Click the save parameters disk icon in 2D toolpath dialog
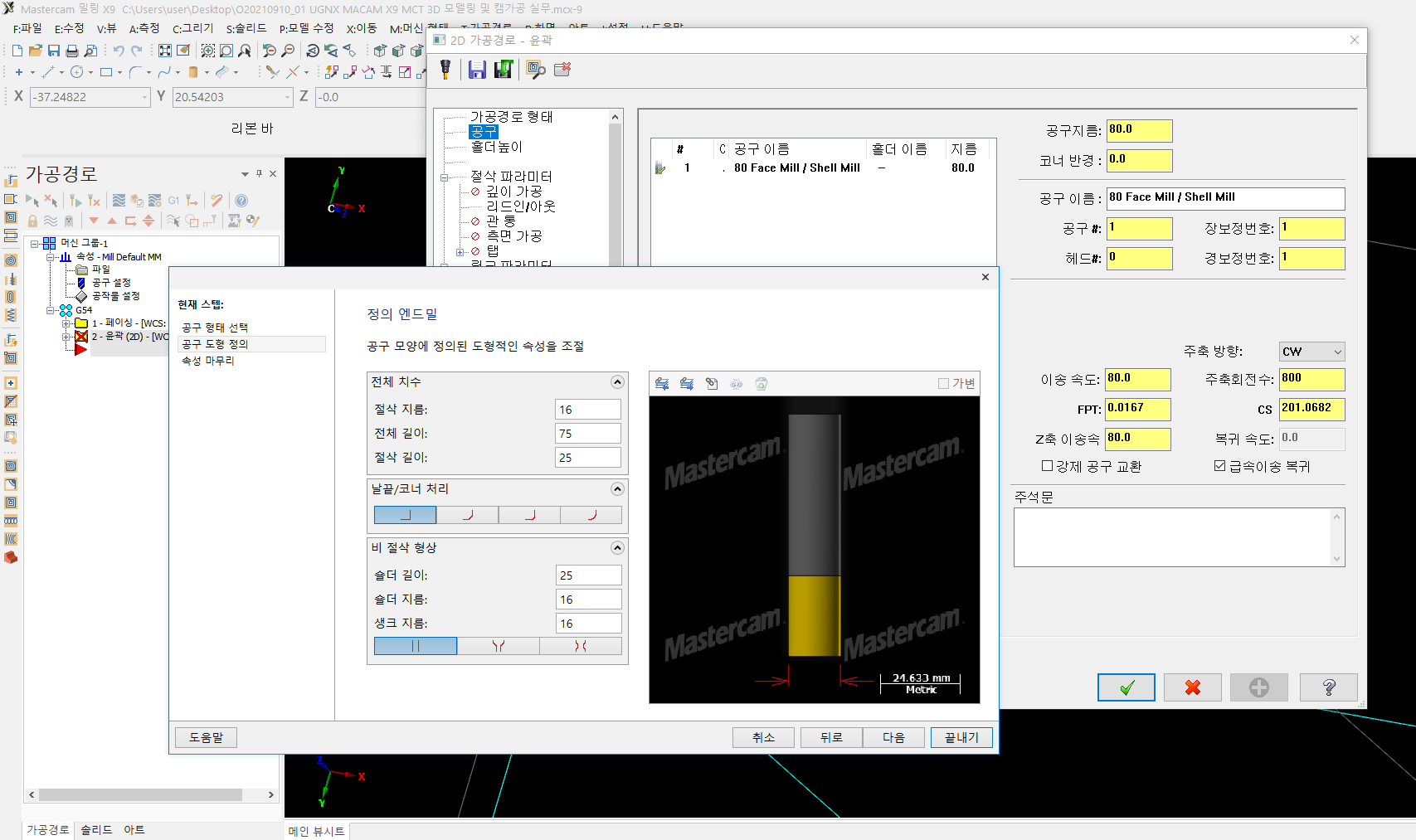This screenshot has height=840, width=1416. 477,70
